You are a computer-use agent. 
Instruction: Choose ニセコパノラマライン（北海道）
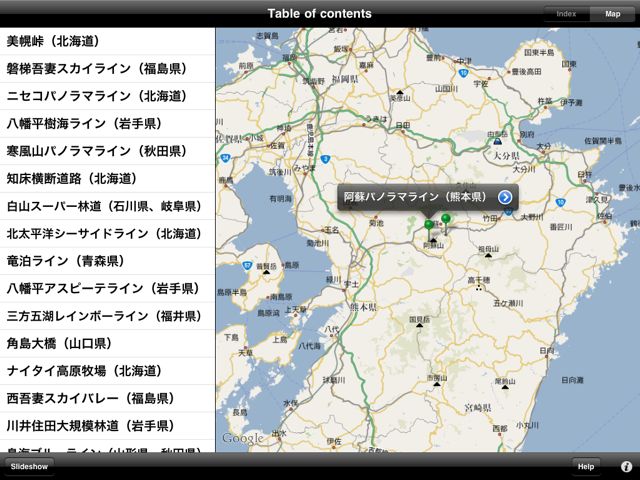[x=107, y=96]
